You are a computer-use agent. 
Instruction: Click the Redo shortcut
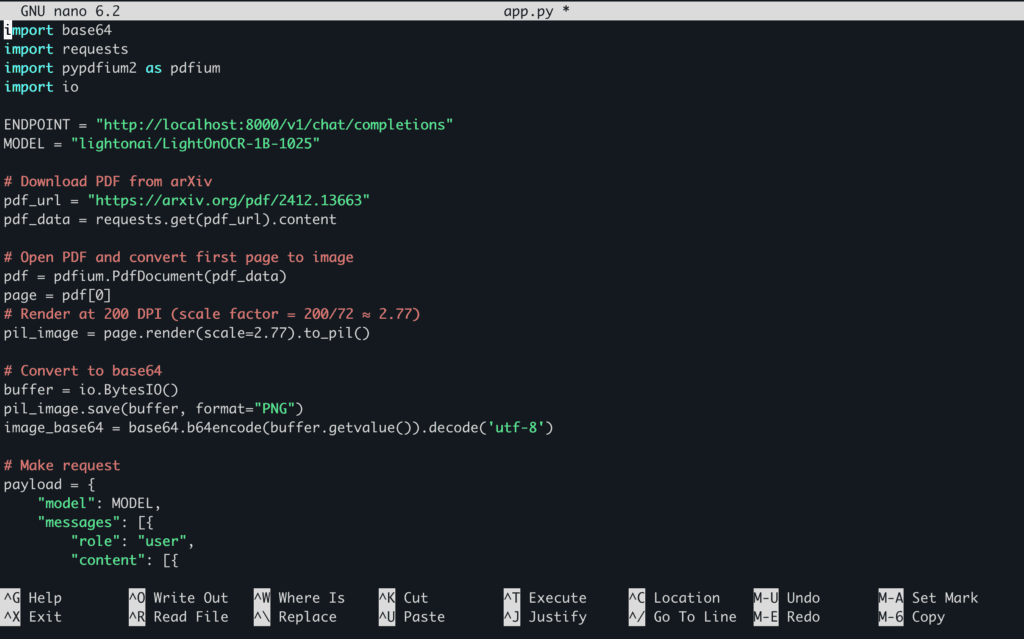(804, 617)
